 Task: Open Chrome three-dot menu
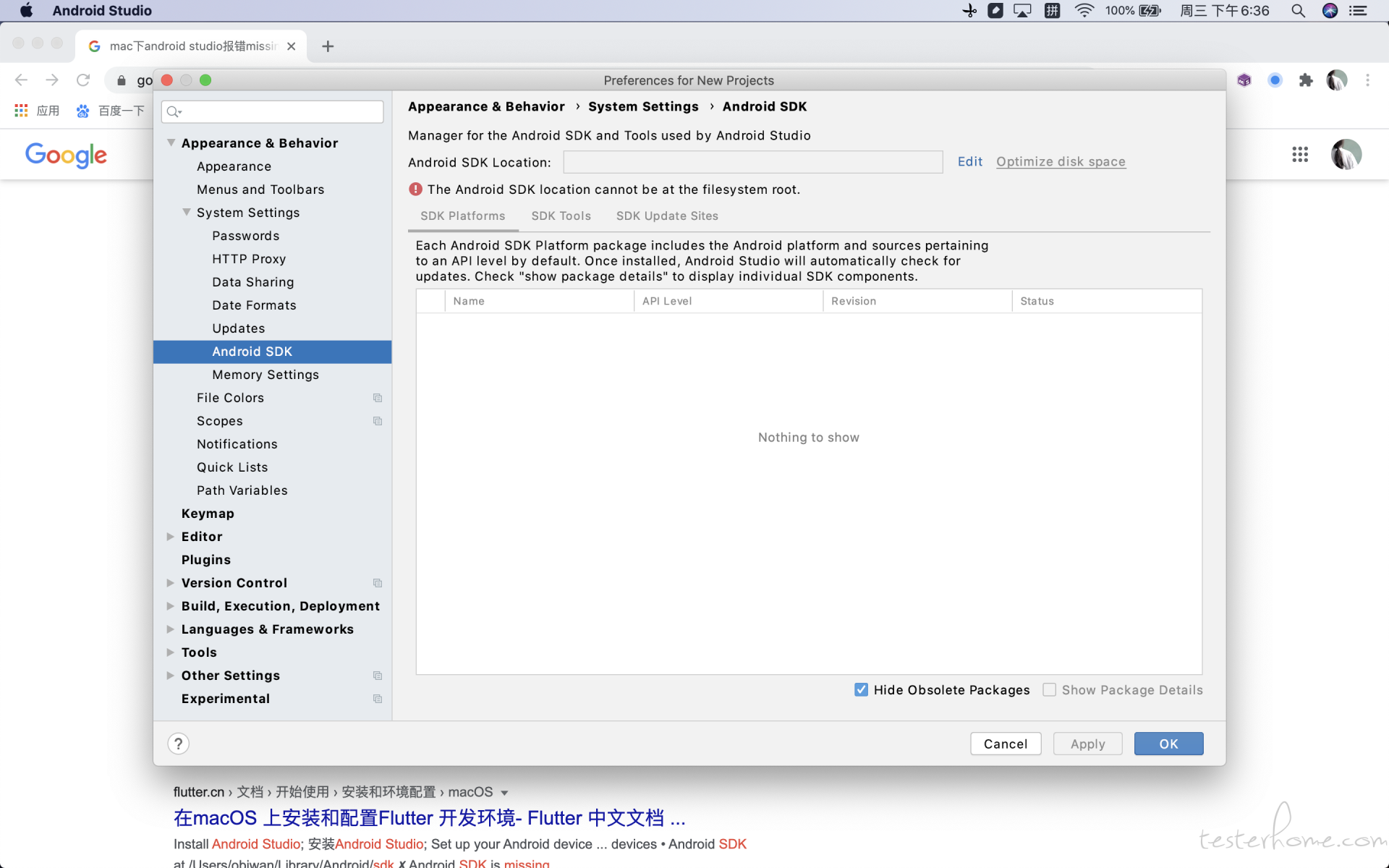coord(1367,80)
